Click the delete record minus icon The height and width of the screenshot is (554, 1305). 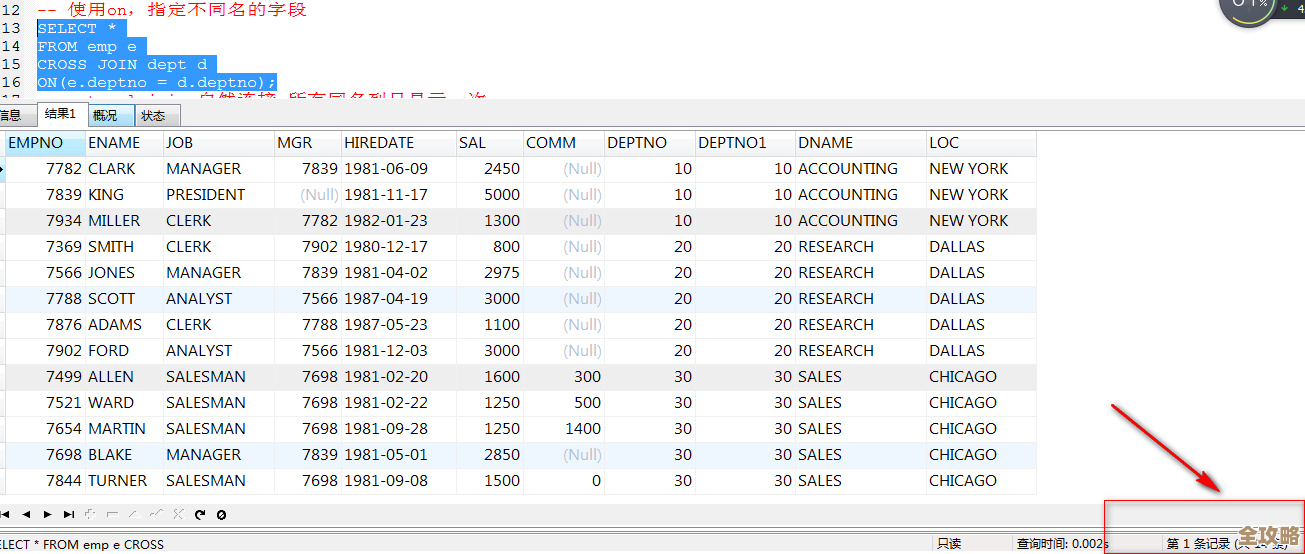(x=112, y=514)
